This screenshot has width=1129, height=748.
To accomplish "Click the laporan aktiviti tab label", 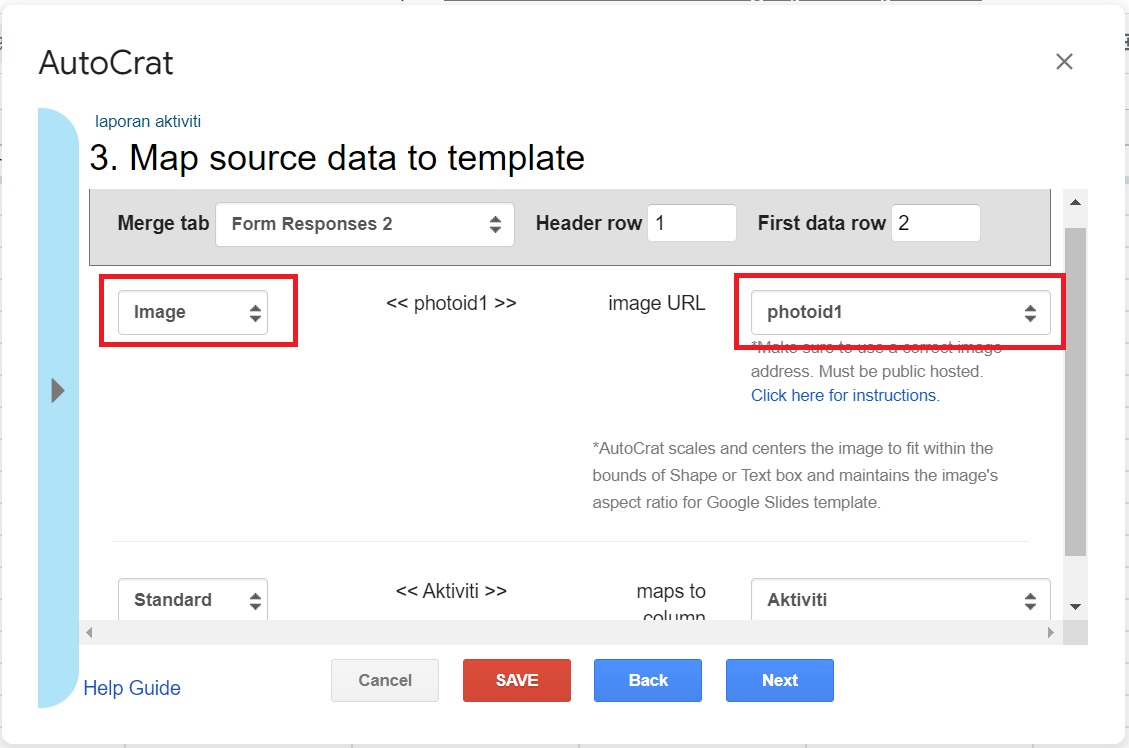I will pos(147,121).
